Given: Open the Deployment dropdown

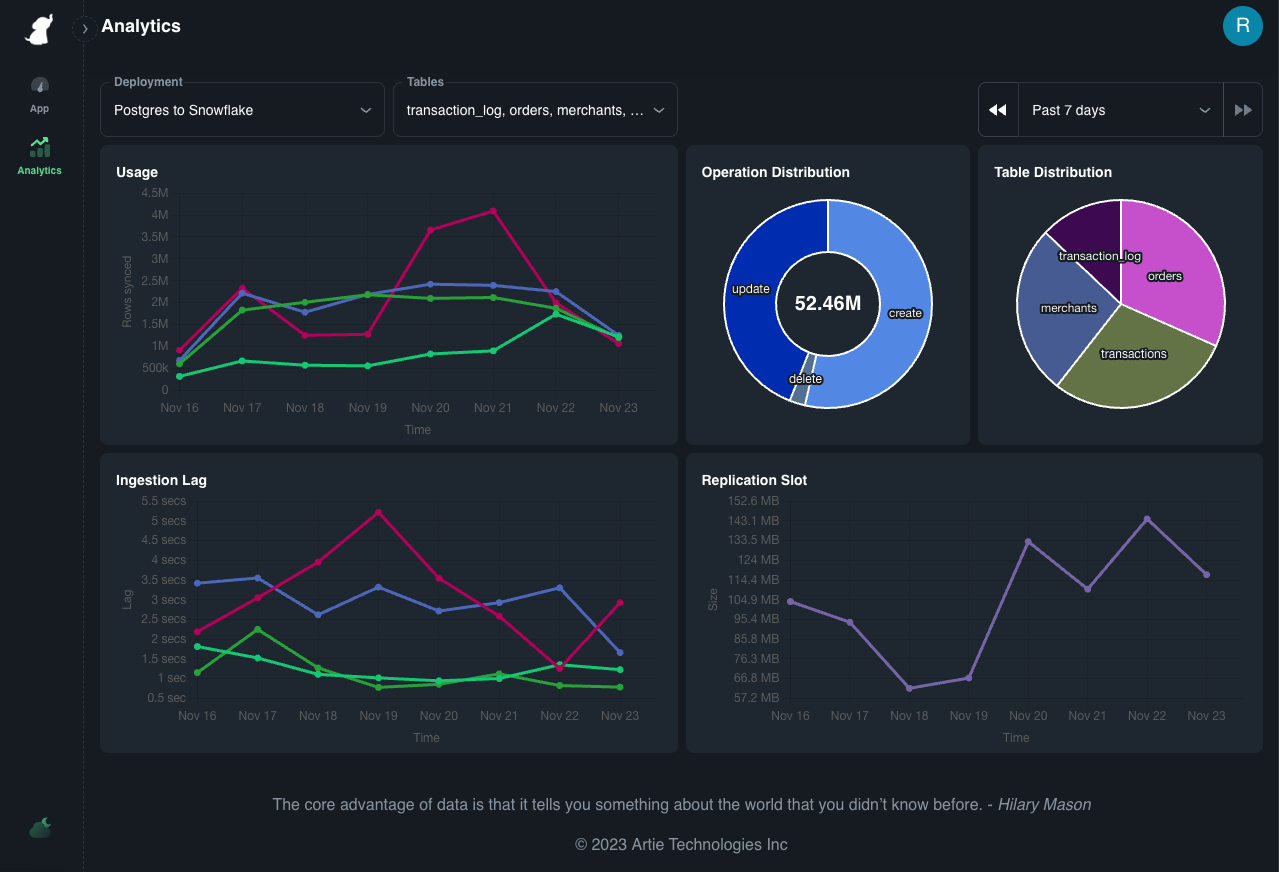Looking at the screenshot, I should click(242, 110).
